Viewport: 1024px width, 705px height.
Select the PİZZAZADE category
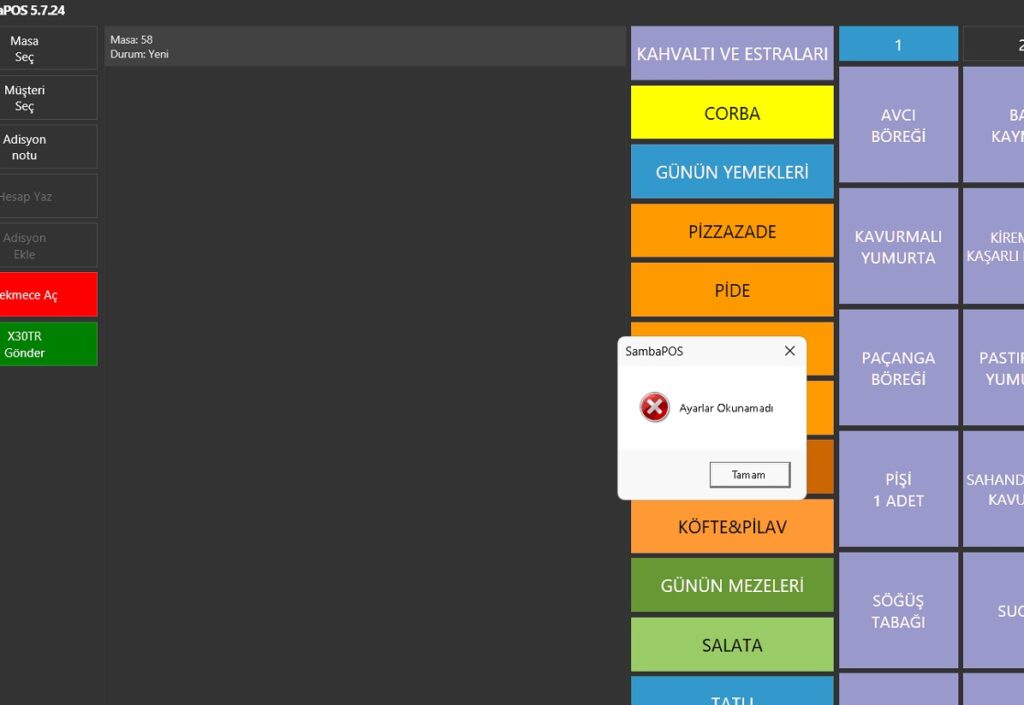(x=732, y=231)
